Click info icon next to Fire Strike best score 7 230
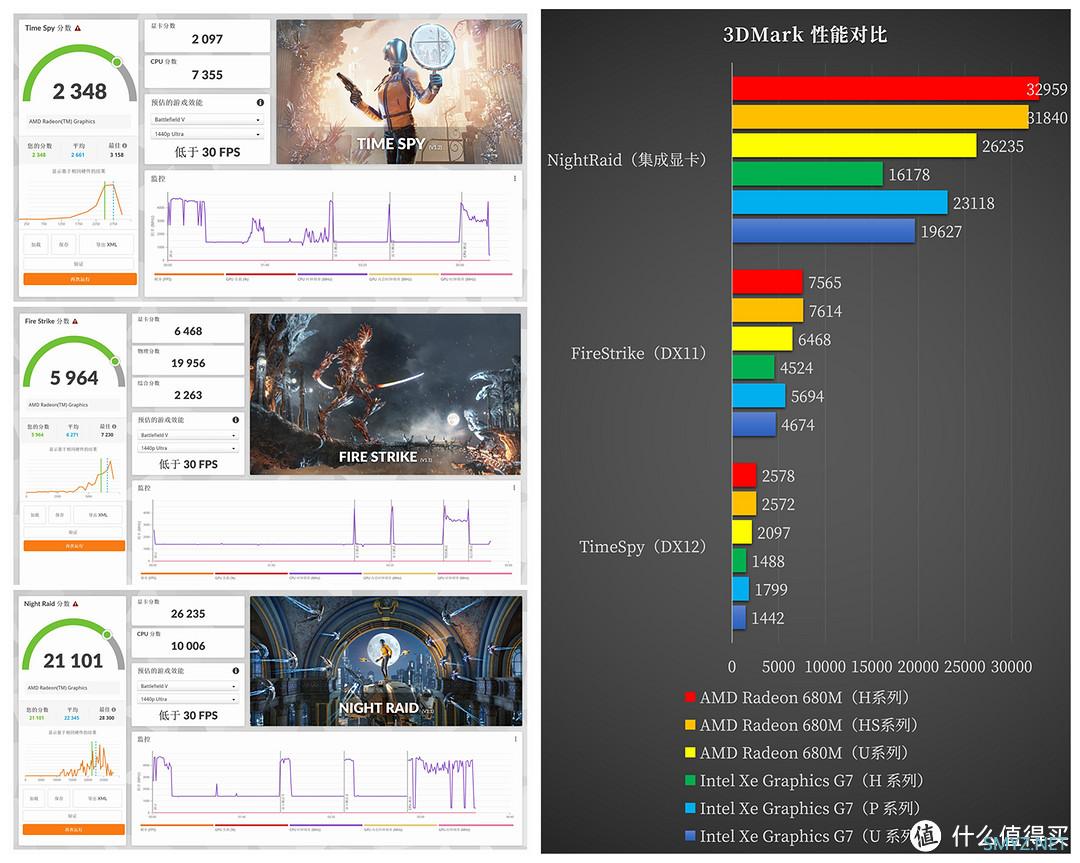The image size is (1080, 863). pyautogui.click(x=114, y=426)
